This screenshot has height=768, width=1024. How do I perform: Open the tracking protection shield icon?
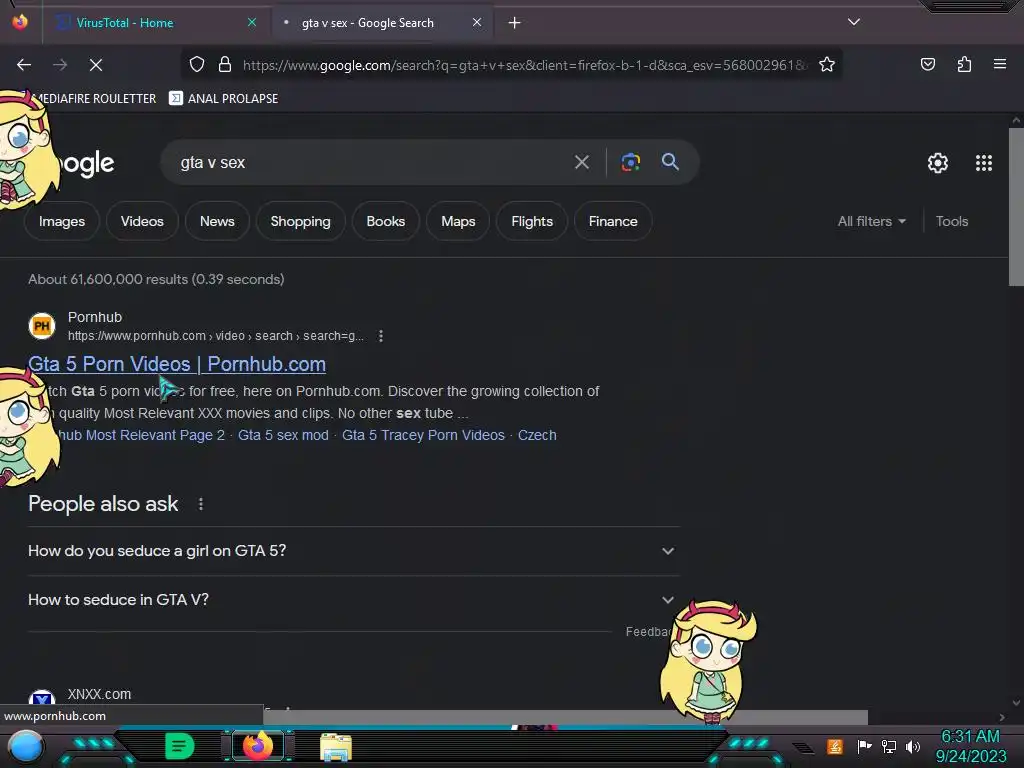197,64
